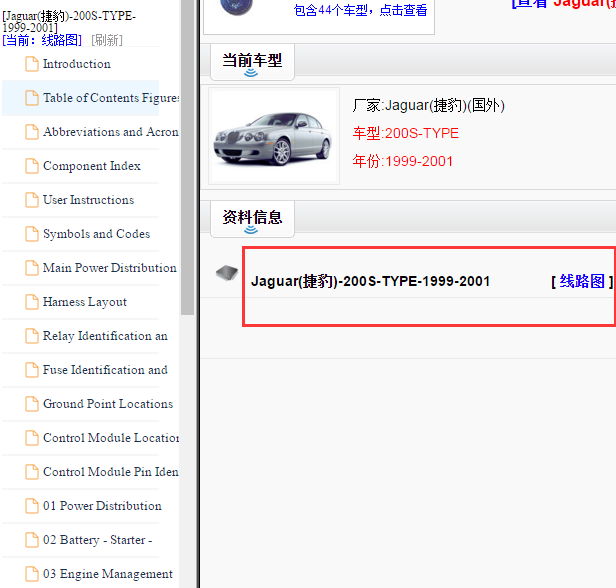Viewport: 616px width, 588px height.
Task: Click the Ground Point Locations page icon
Action: pos(32,404)
